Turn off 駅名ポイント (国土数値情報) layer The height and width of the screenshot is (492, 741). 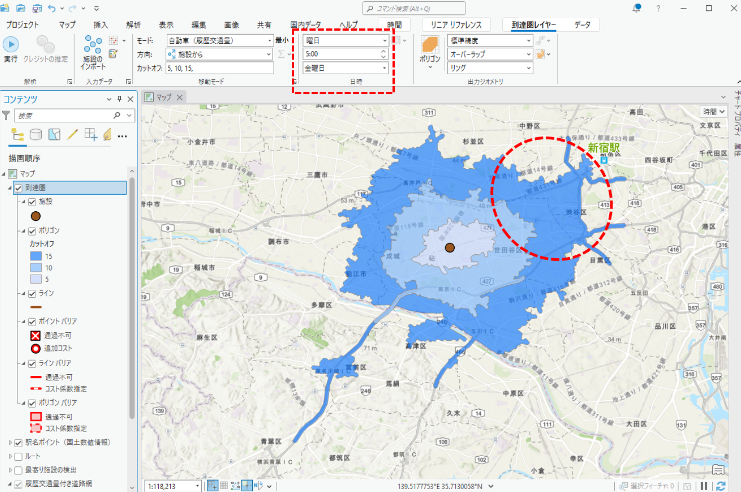coord(19,442)
